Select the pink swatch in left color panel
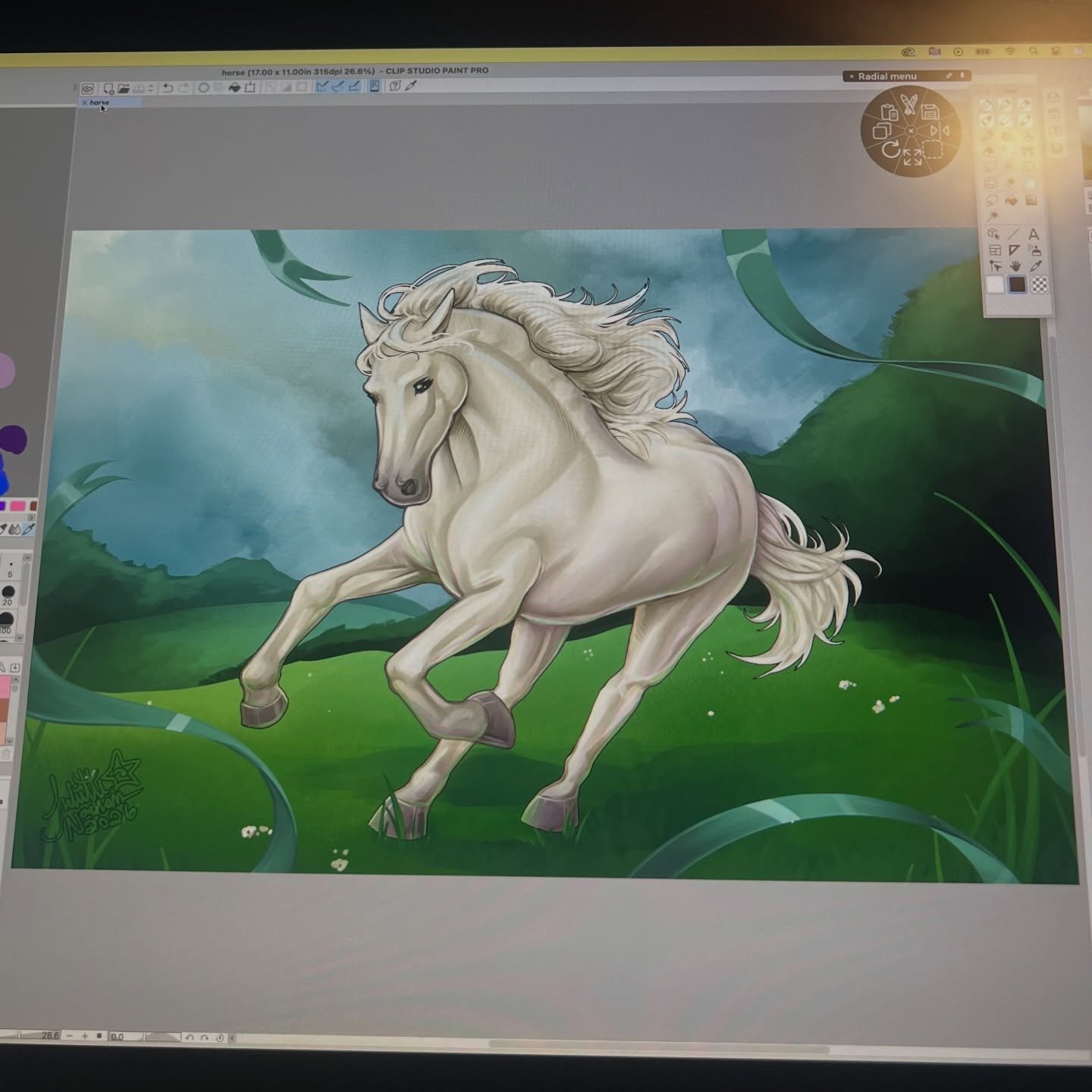Image resolution: width=1092 pixels, height=1092 pixels. 18,506
